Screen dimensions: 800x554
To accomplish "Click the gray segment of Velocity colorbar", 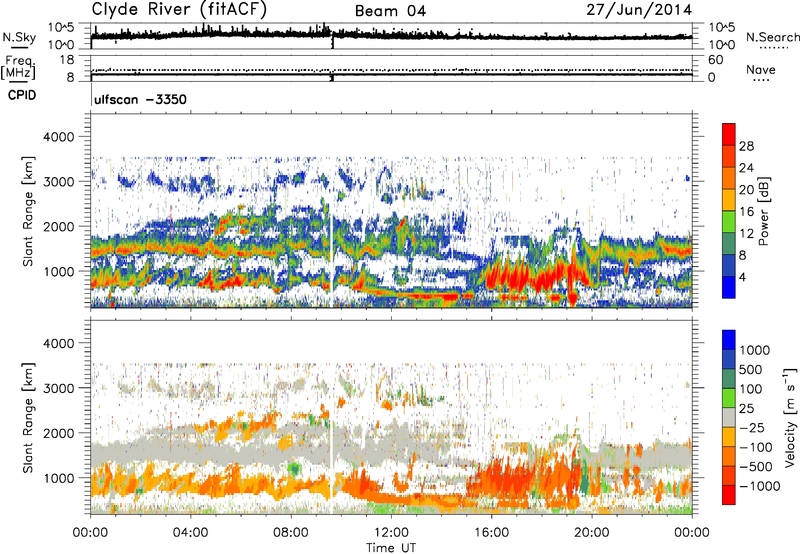I will [x=729, y=417].
